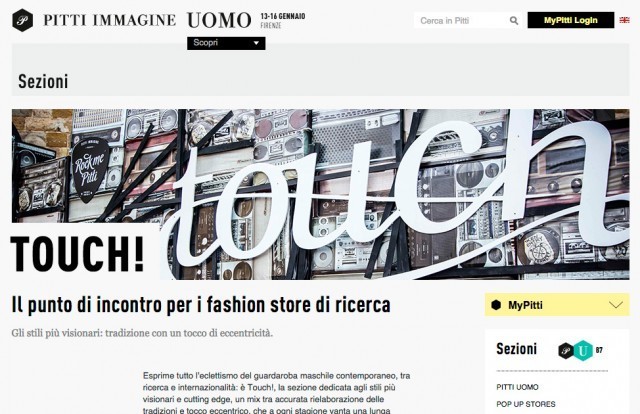Viewport: 640px width, 414px height.
Task: Expand the yellow MyPitti panel chevron
Action: (x=616, y=305)
